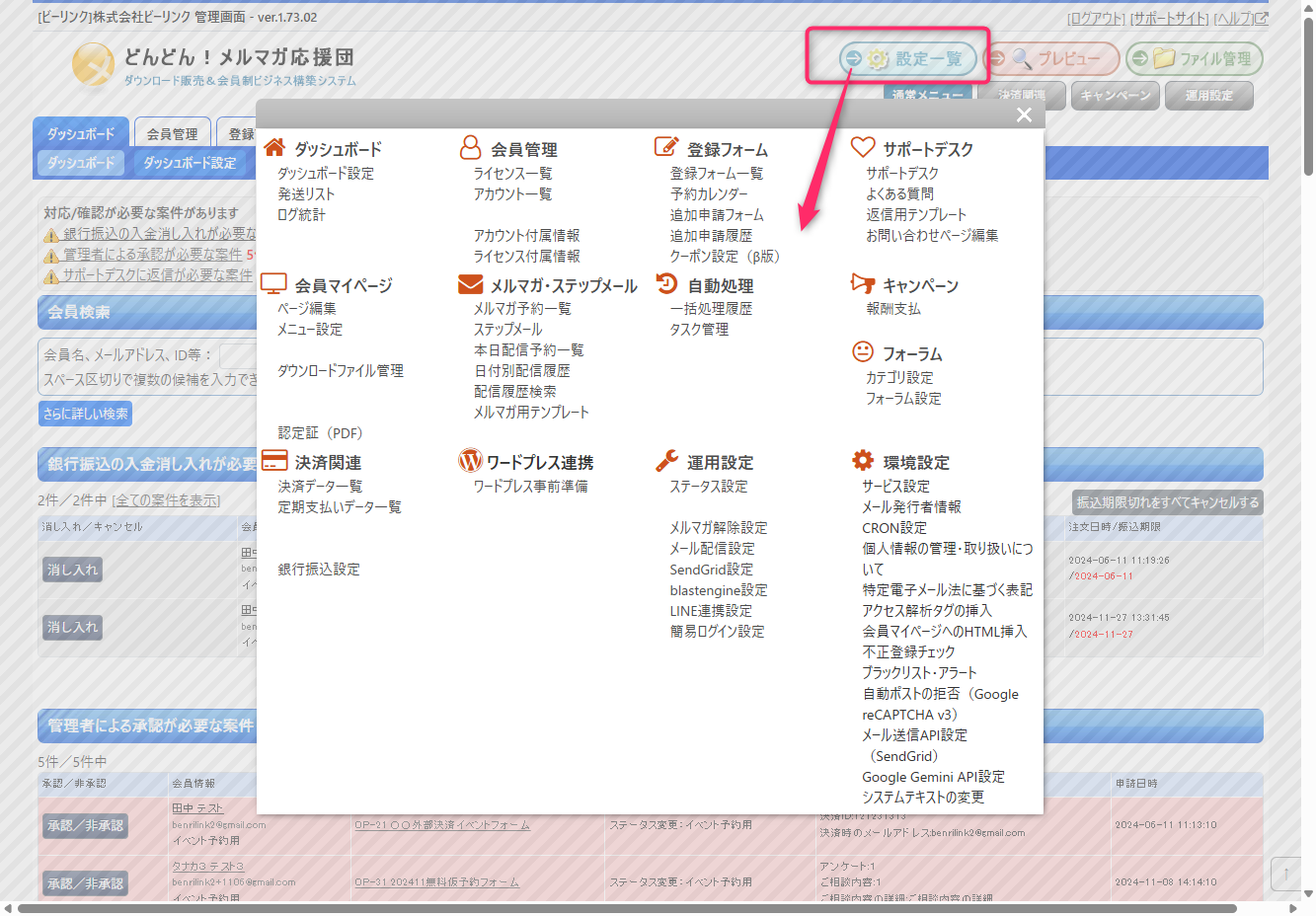Viewport: 1316px width, 916px height.
Task: Click さらに詳しい検索 button
Action: 86,414
